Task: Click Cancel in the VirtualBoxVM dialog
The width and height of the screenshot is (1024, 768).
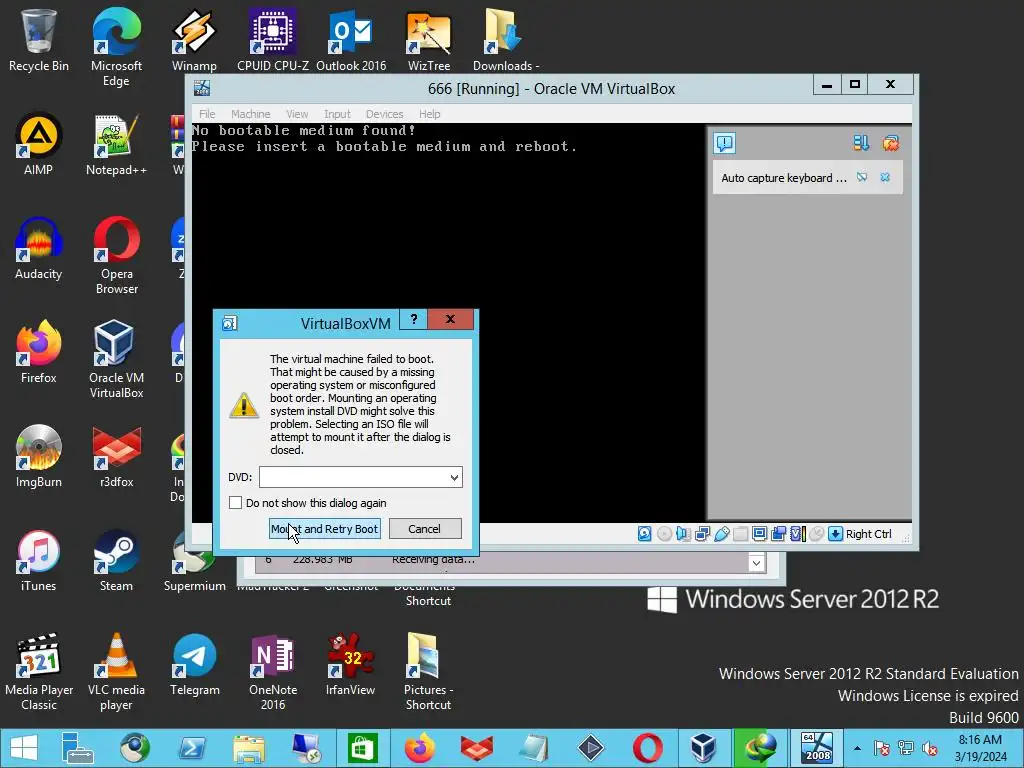Action: pyautogui.click(x=424, y=529)
